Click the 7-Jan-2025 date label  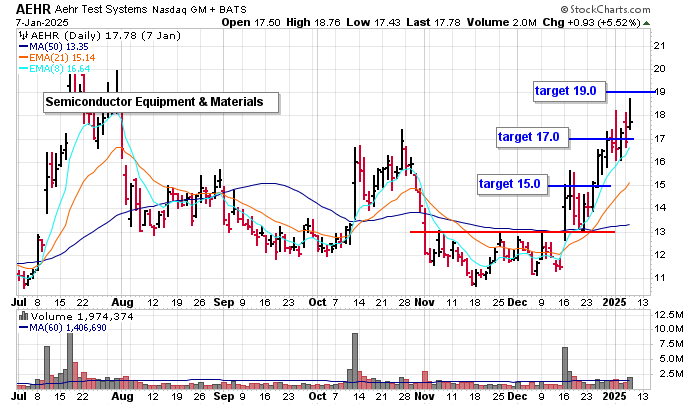(x=42, y=22)
